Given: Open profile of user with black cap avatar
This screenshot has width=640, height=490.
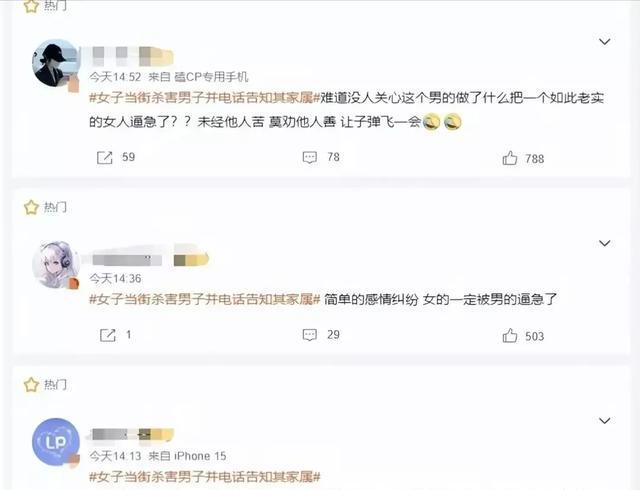Looking at the screenshot, I should 56,63.
